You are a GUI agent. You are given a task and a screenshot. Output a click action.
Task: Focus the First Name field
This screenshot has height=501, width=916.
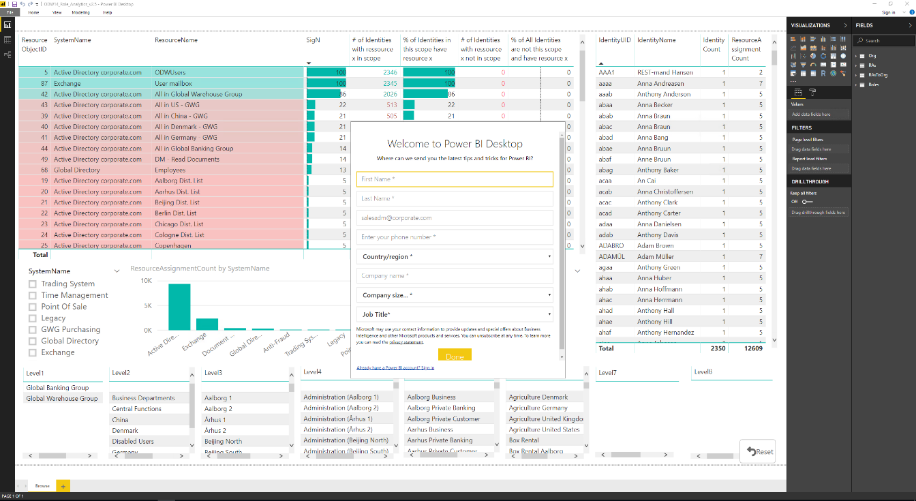click(454, 179)
